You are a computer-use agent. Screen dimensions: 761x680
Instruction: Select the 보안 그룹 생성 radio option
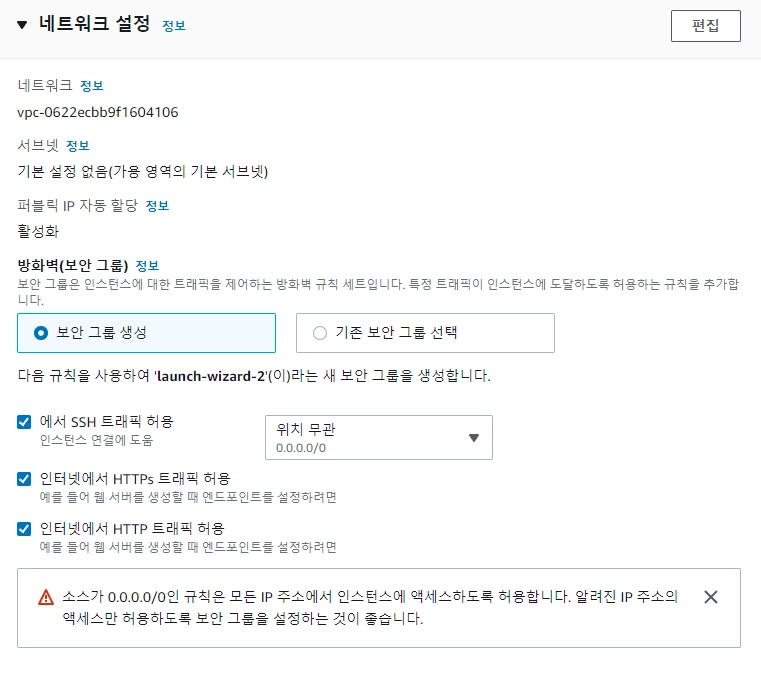pos(41,333)
